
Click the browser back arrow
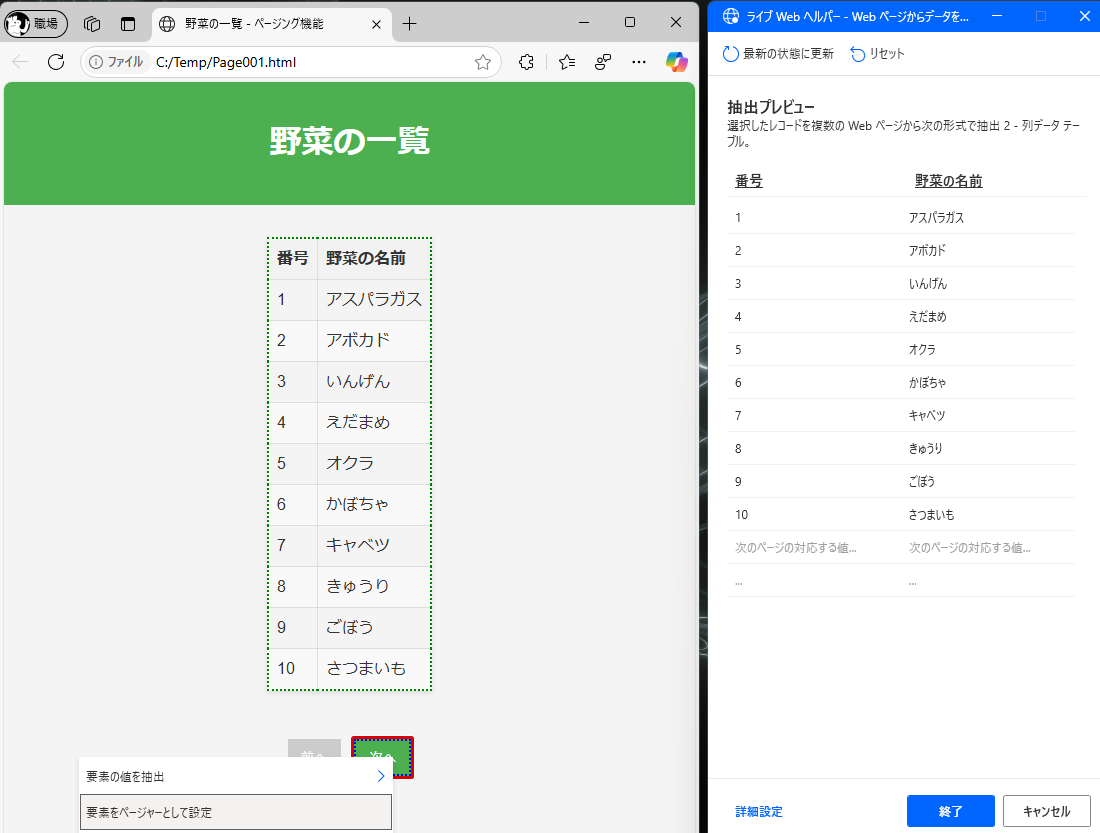pos(20,62)
